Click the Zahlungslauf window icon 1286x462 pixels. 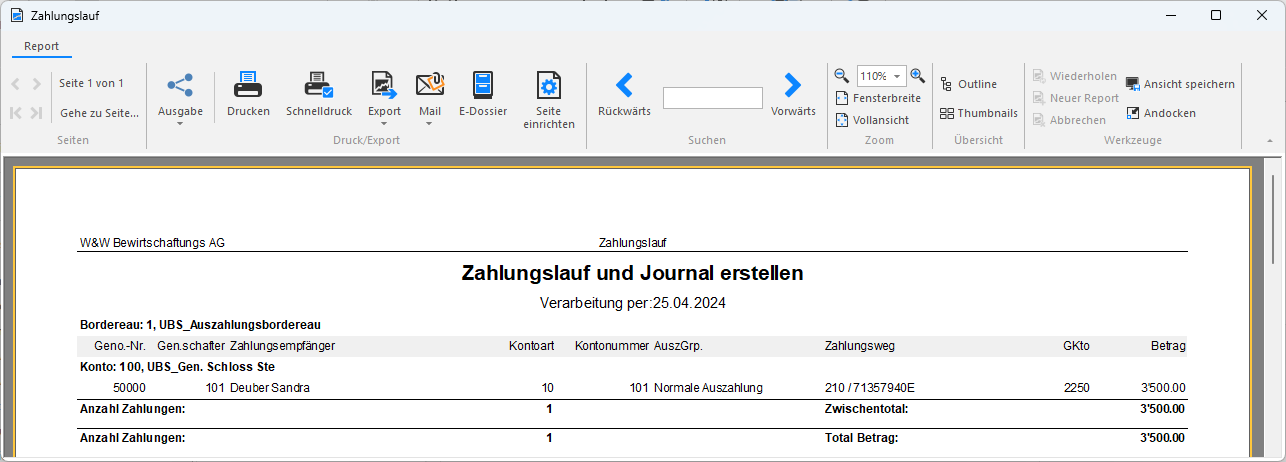coord(16,15)
